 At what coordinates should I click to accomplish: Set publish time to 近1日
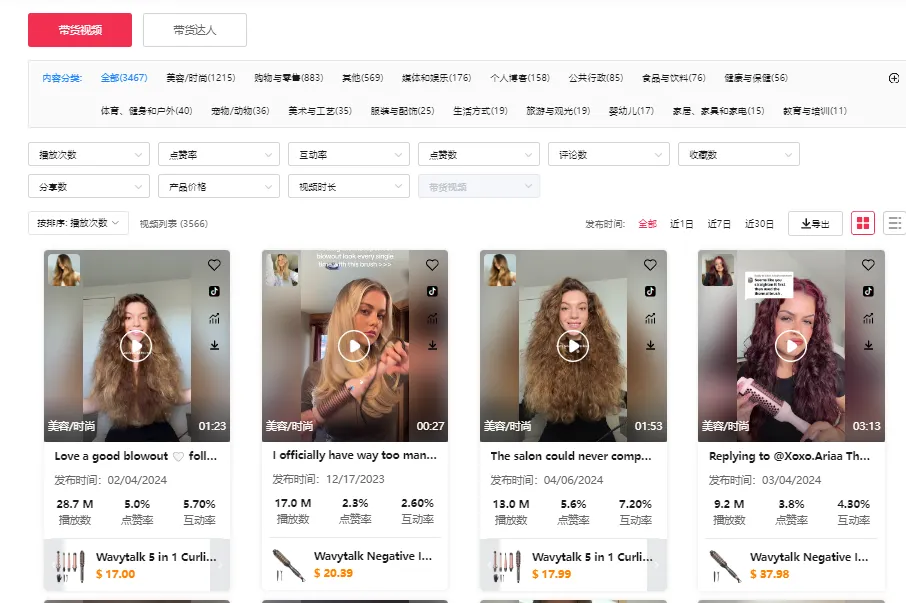681,224
